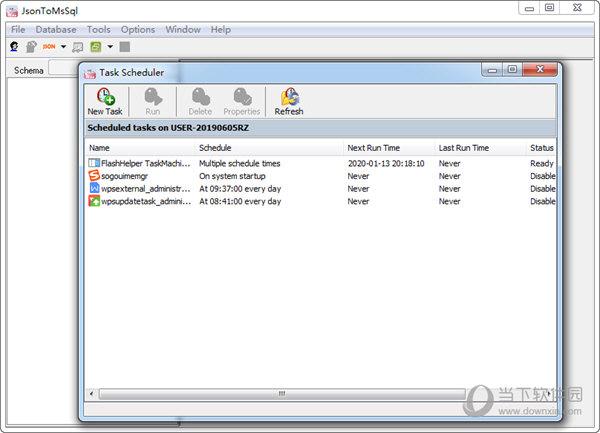
Task: Click next run time 2020-01-13 20:18:10
Action: (386, 163)
